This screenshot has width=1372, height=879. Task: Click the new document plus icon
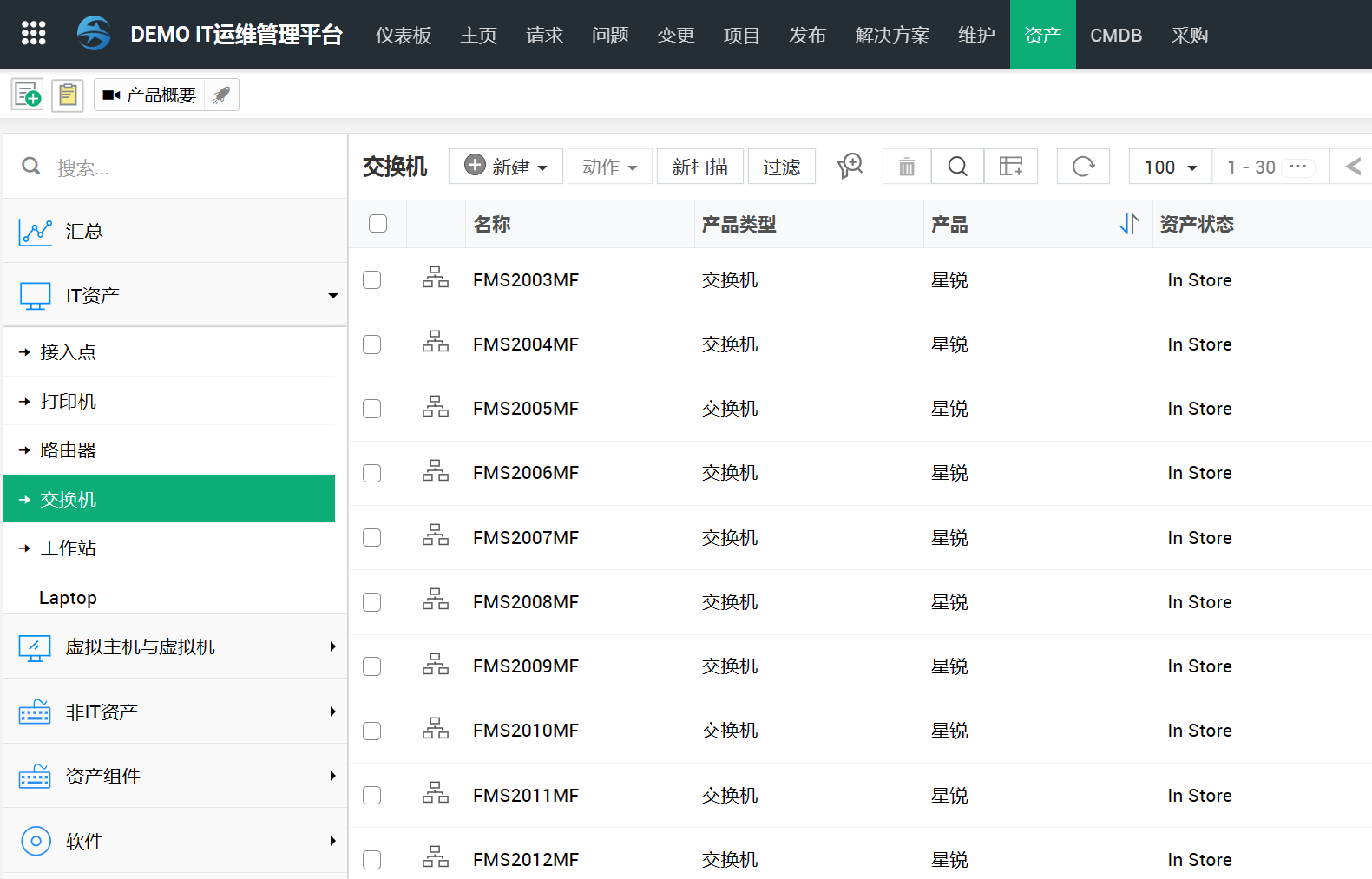(27, 95)
